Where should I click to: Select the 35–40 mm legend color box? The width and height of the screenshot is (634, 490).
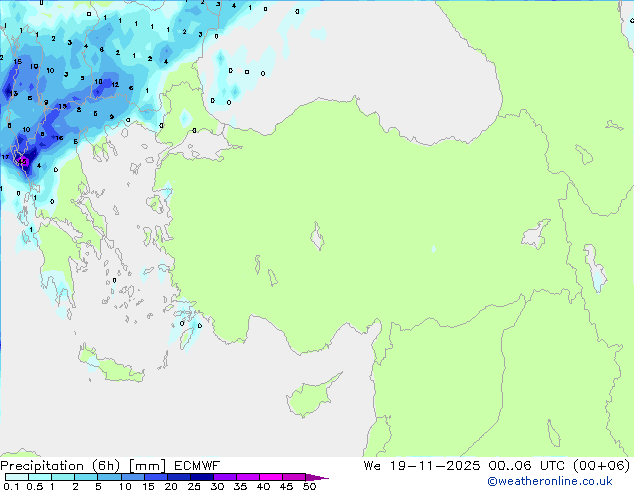[x=248, y=477]
